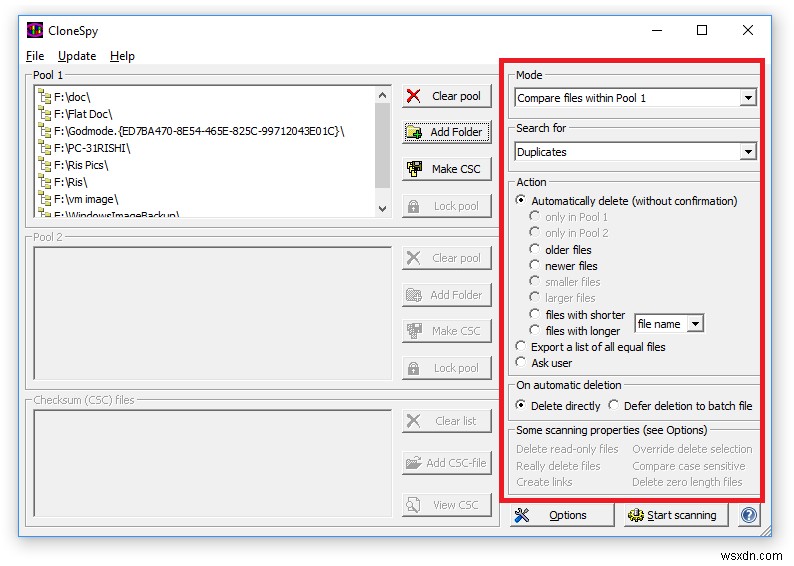The width and height of the screenshot is (794, 566).
Task: Open the Help menu
Action: pyautogui.click(x=122, y=56)
